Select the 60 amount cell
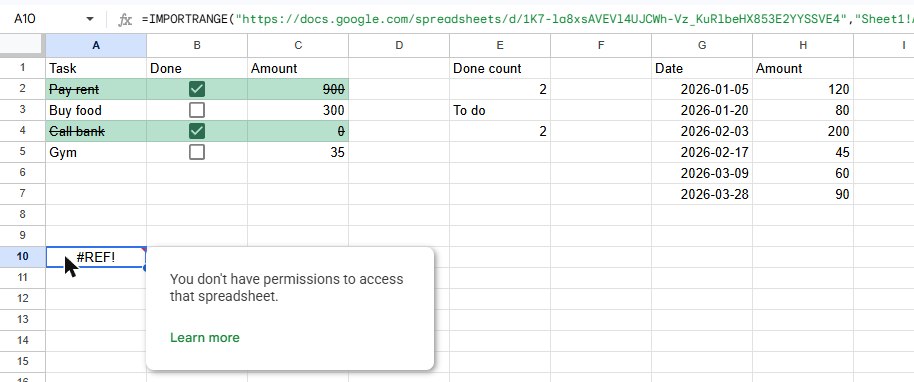The width and height of the screenshot is (914, 382). point(803,173)
